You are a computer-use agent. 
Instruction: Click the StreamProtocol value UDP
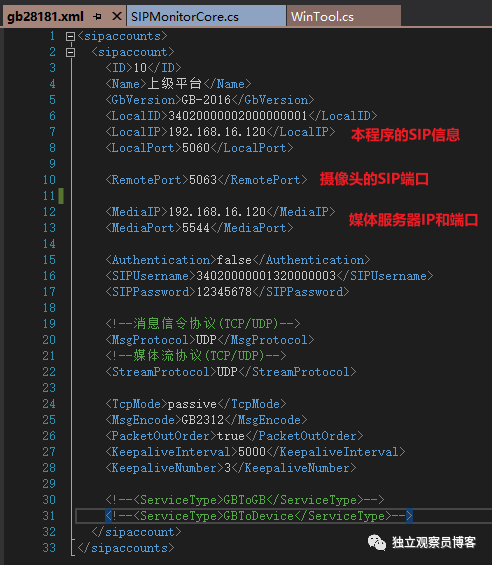[227, 372]
